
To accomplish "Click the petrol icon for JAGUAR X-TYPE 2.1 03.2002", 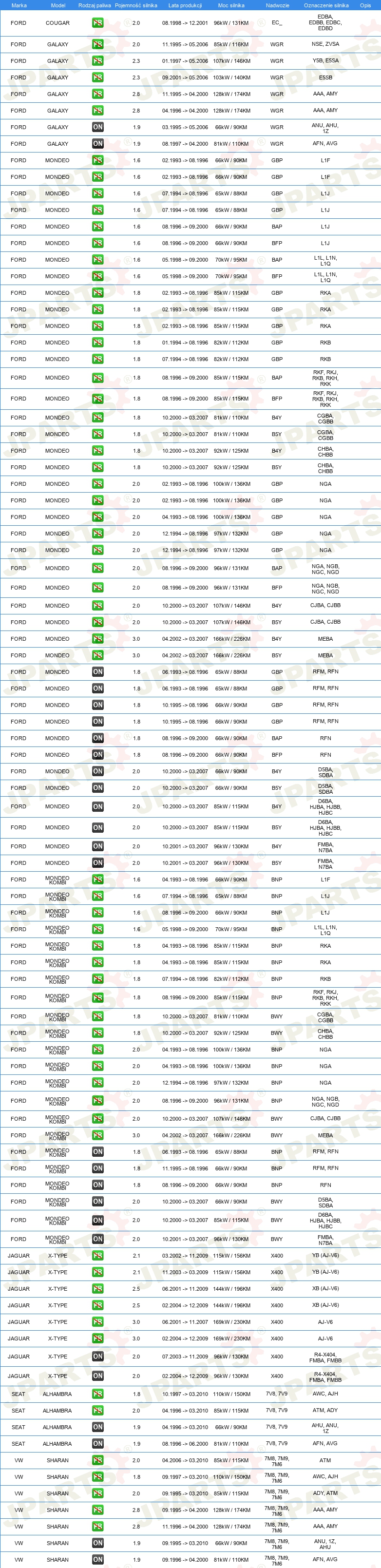I will tap(97, 1255).
